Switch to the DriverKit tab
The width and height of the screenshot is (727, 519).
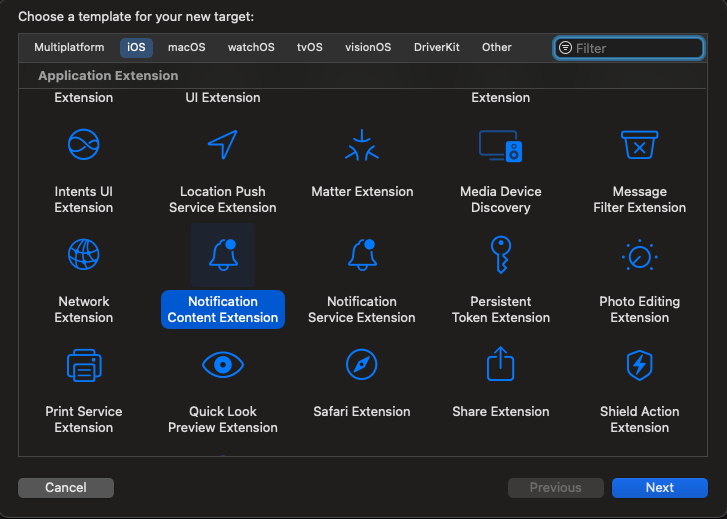point(437,47)
